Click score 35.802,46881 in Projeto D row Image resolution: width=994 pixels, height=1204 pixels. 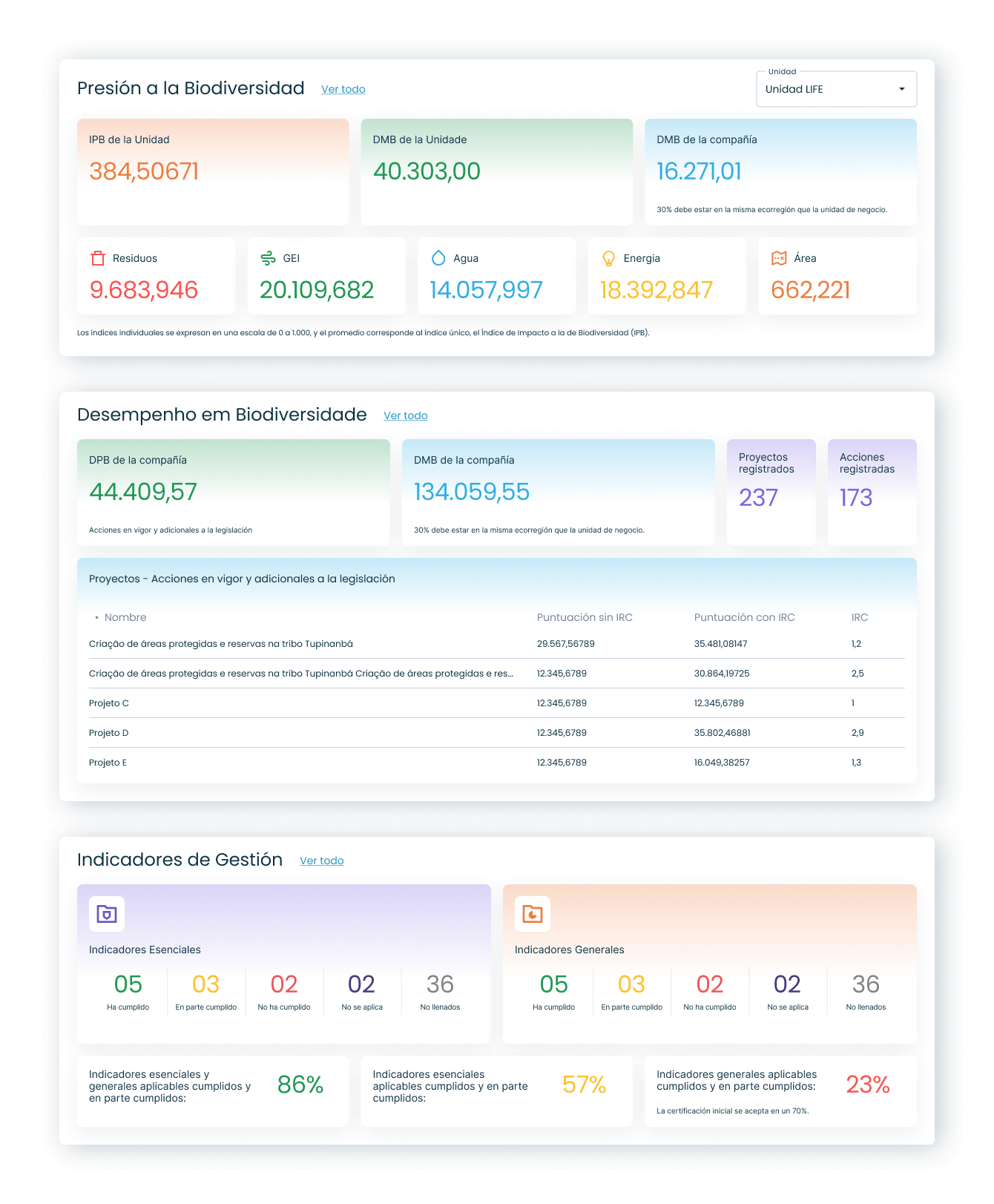point(723,733)
